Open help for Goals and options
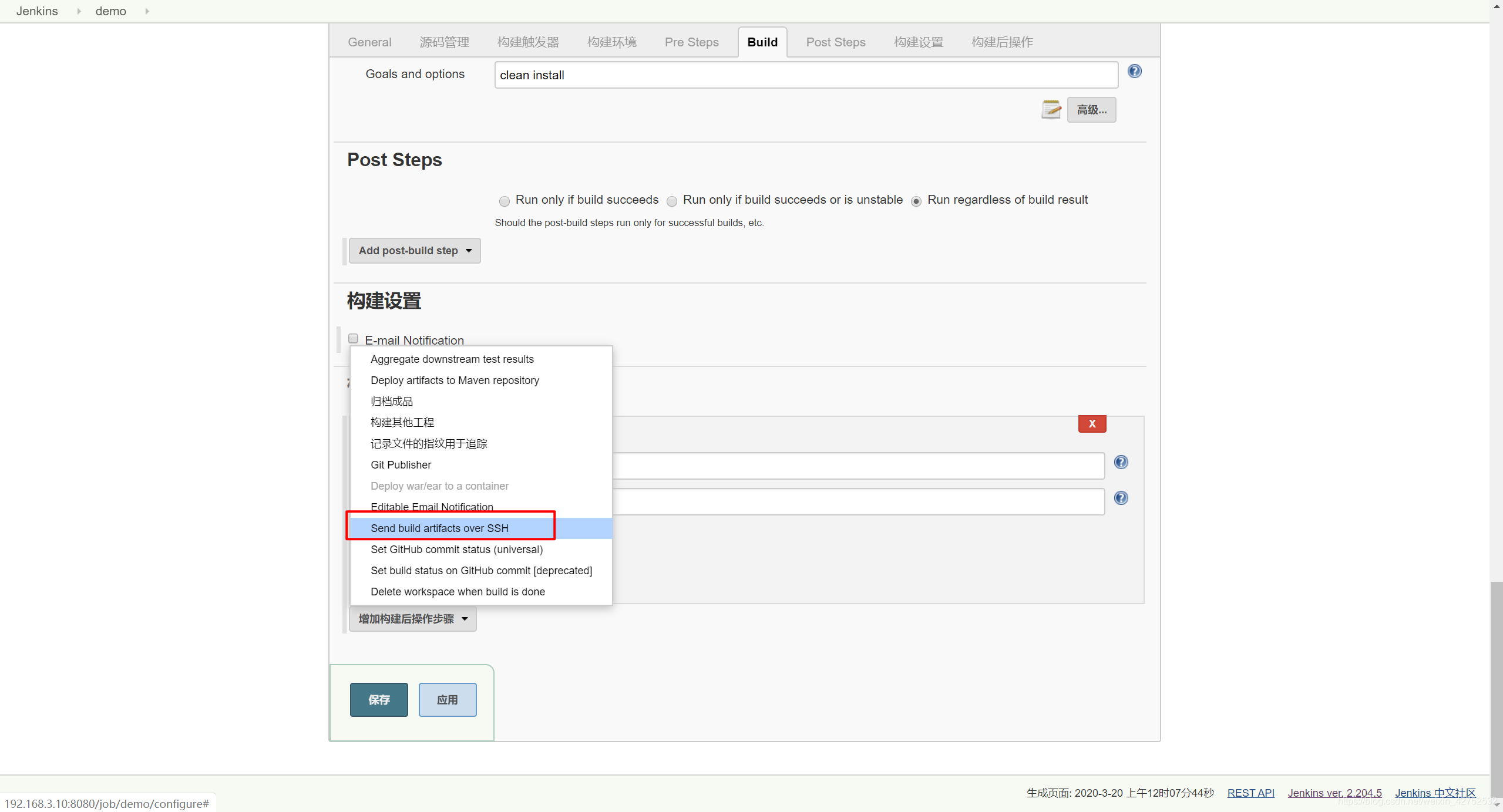 click(1134, 72)
